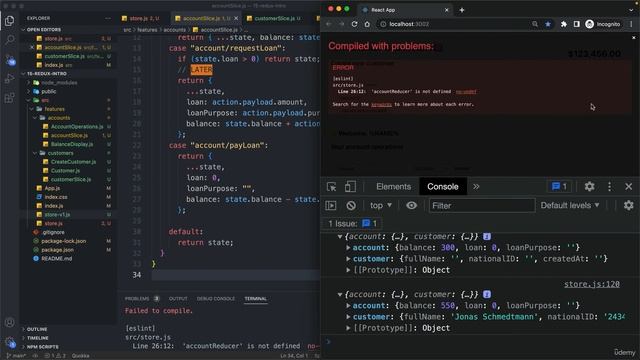The image size is (640, 360).
Task: Open AccountOperations.js in file tree
Action: (77, 127)
